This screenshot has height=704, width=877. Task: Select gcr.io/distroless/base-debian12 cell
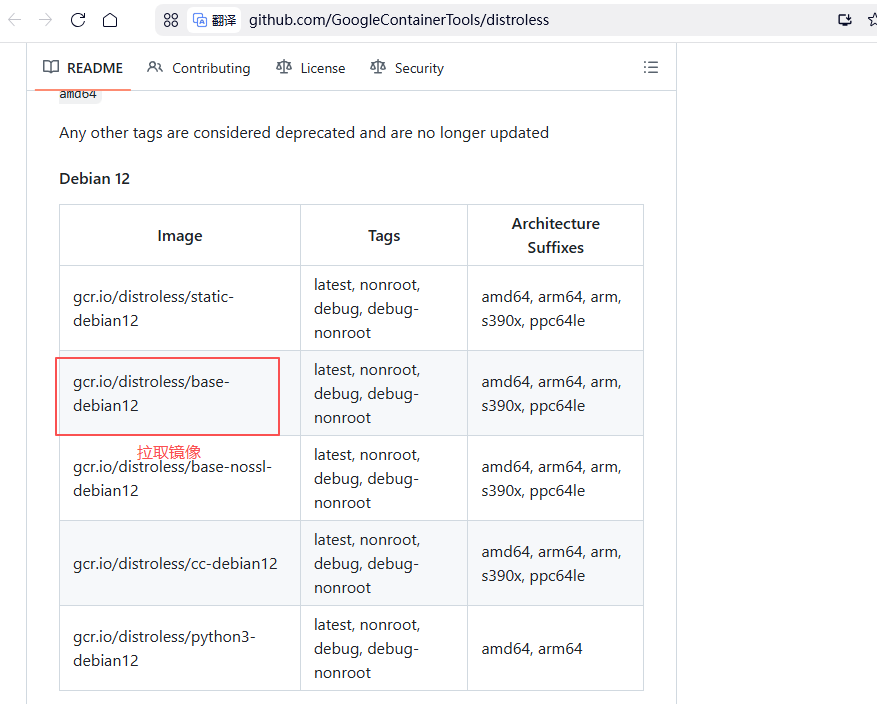pos(180,393)
